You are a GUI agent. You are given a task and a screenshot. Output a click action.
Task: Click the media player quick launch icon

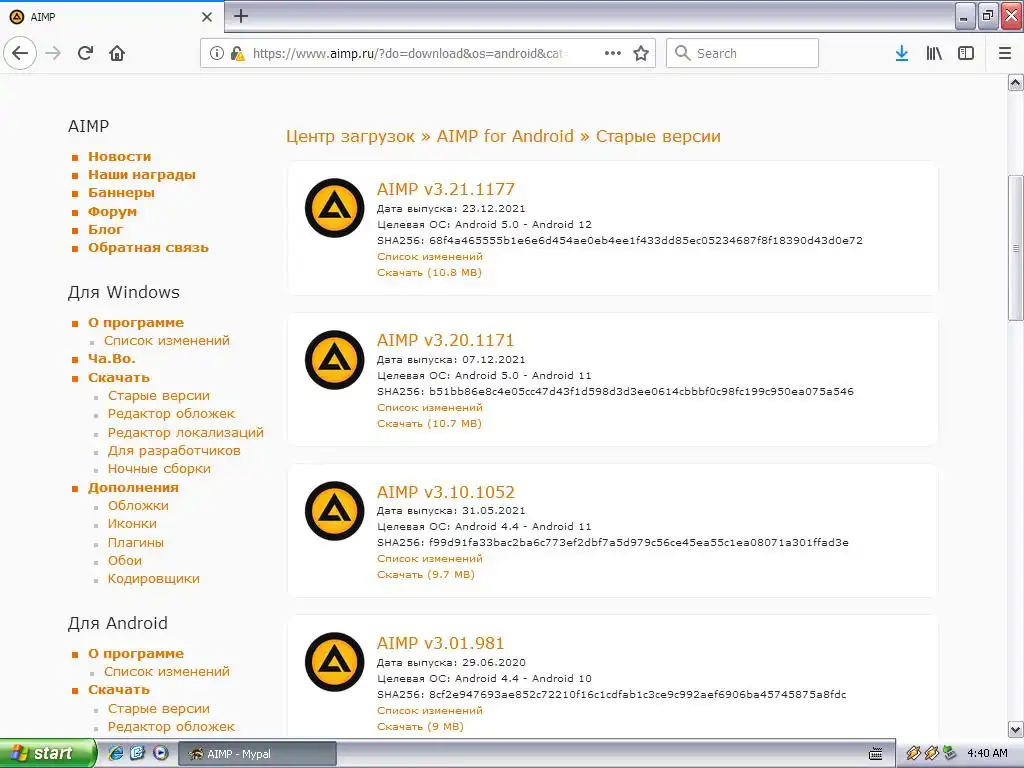tap(161, 753)
